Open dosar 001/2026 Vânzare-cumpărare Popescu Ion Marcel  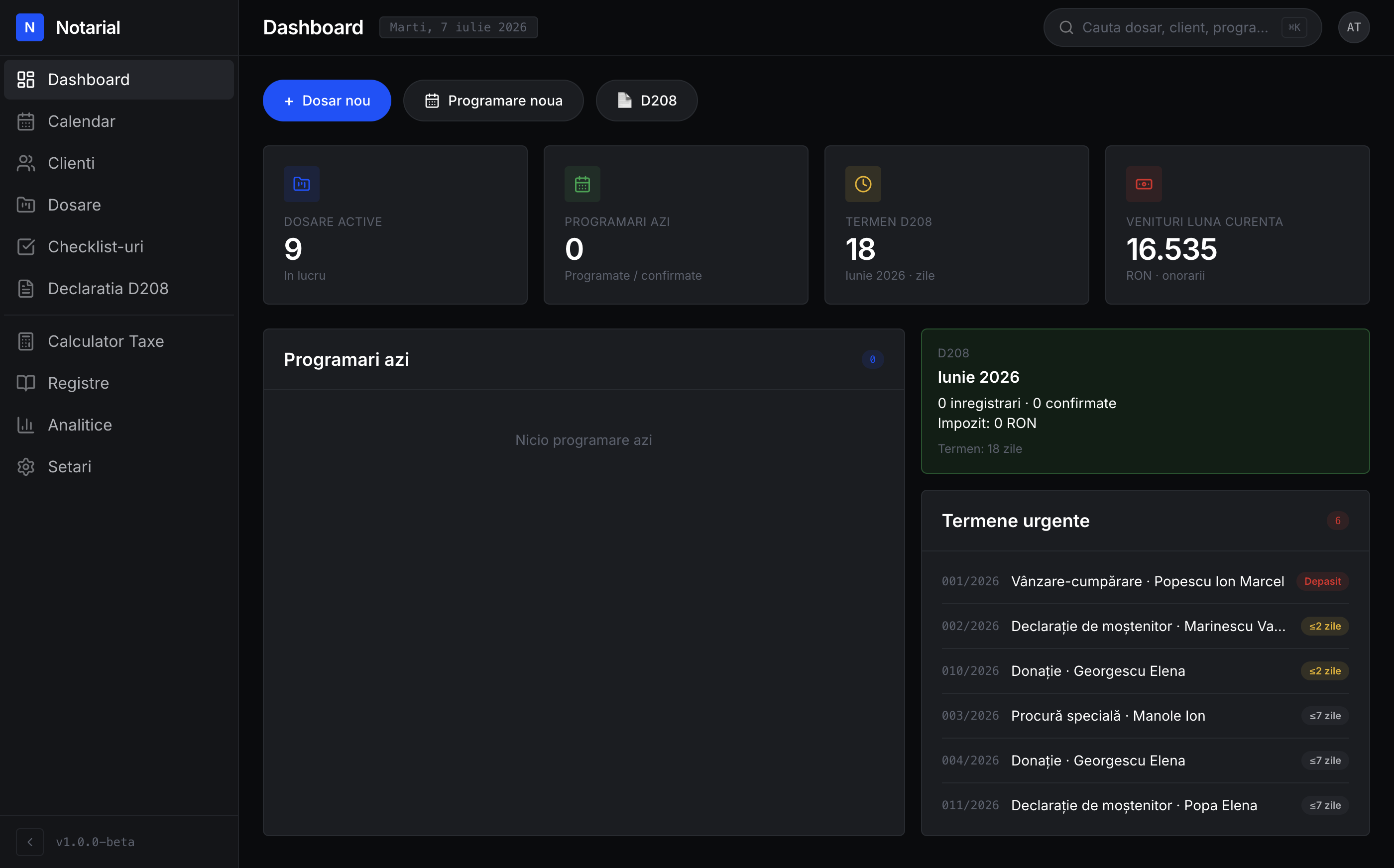(x=1145, y=581)
